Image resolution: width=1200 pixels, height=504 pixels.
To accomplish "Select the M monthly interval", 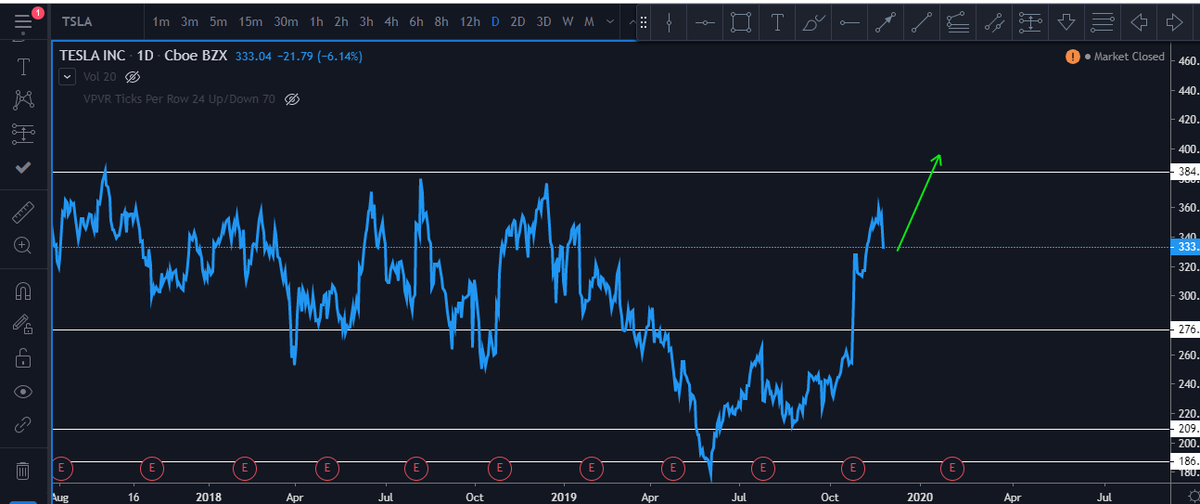I will point(589,21).
